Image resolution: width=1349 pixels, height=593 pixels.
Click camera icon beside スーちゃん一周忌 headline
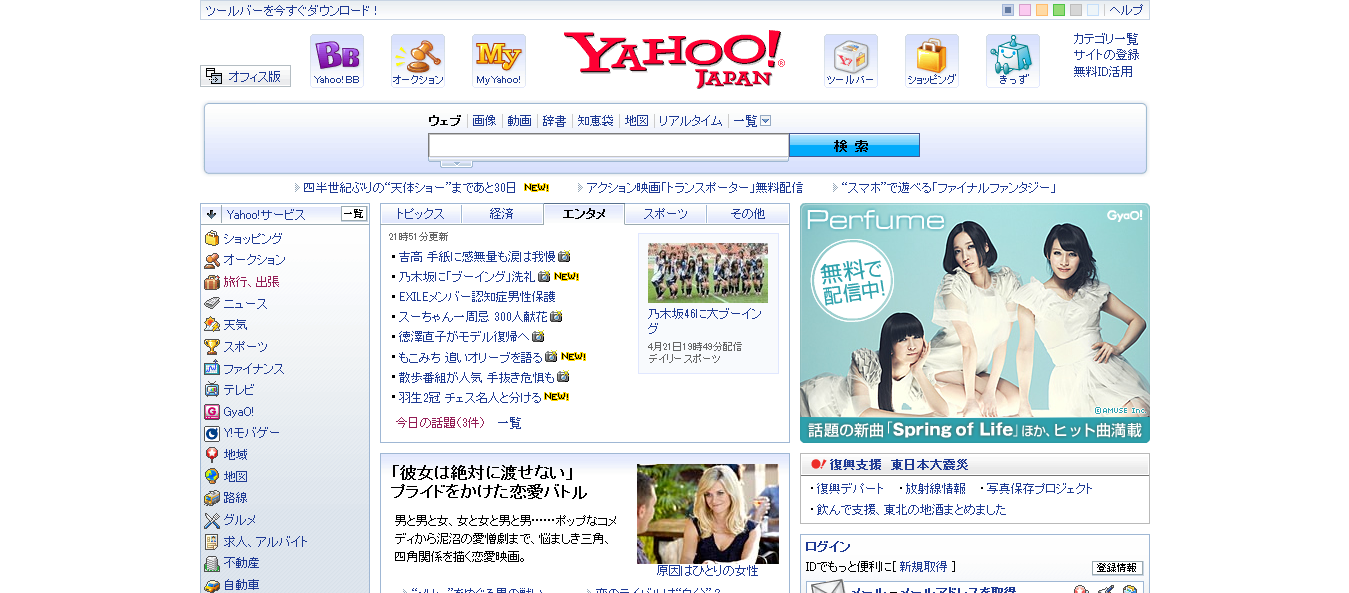click(556, 317)
